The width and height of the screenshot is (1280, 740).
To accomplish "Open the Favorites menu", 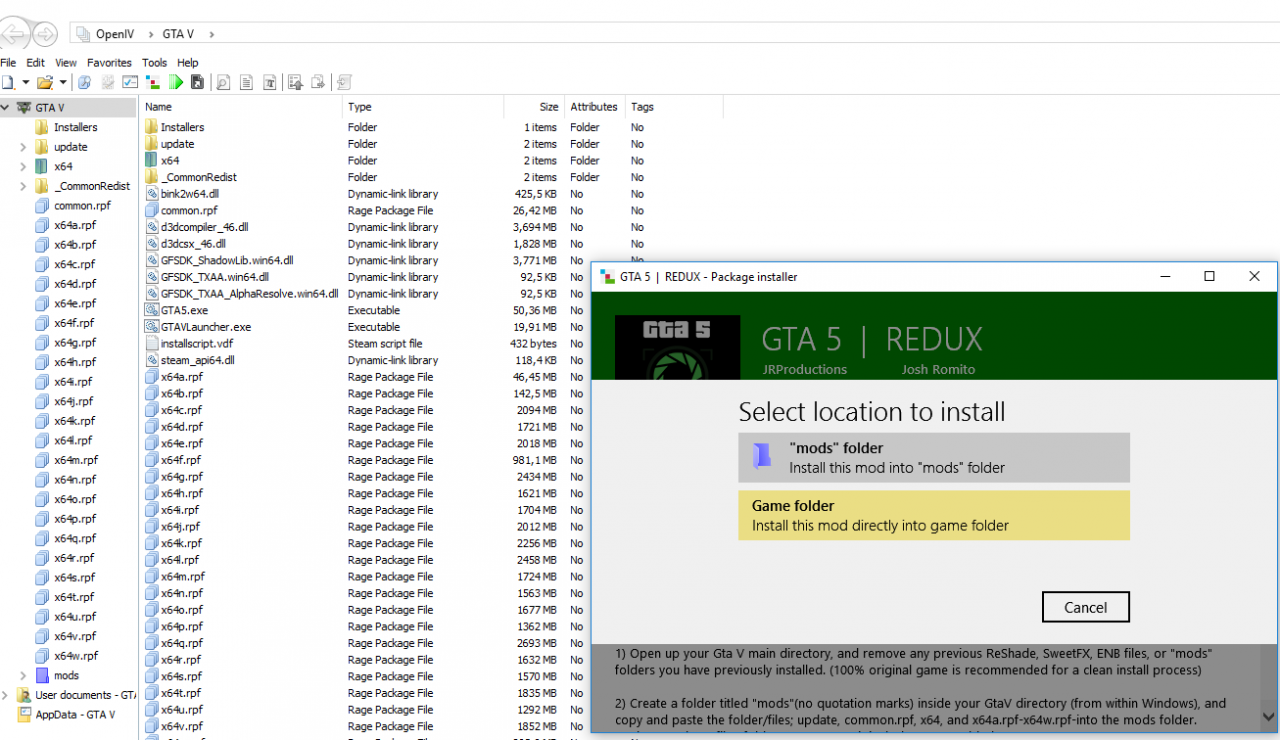I will [109, 62].
